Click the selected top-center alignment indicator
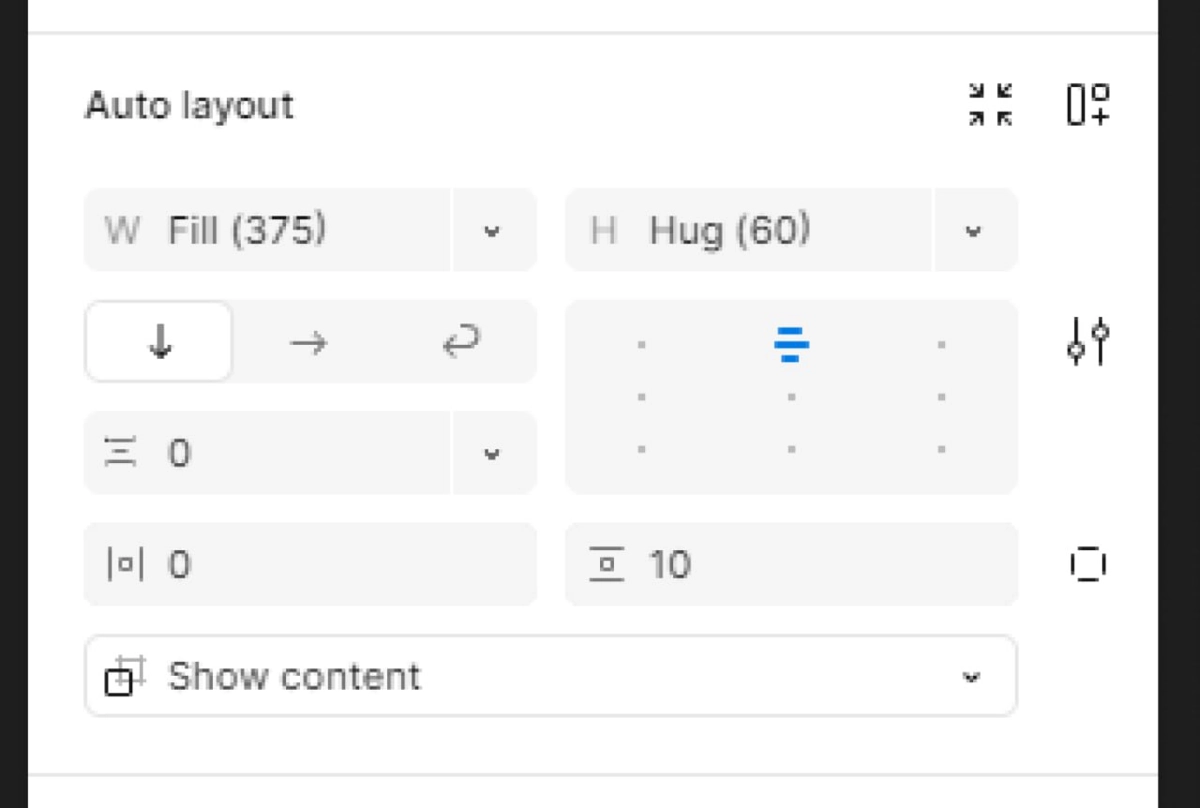 791,345
